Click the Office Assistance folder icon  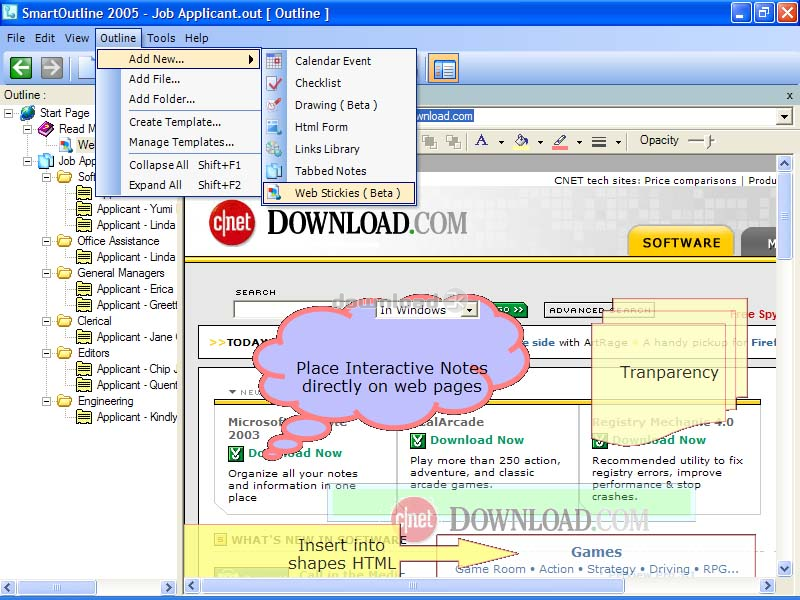click(x=64, y=240)
